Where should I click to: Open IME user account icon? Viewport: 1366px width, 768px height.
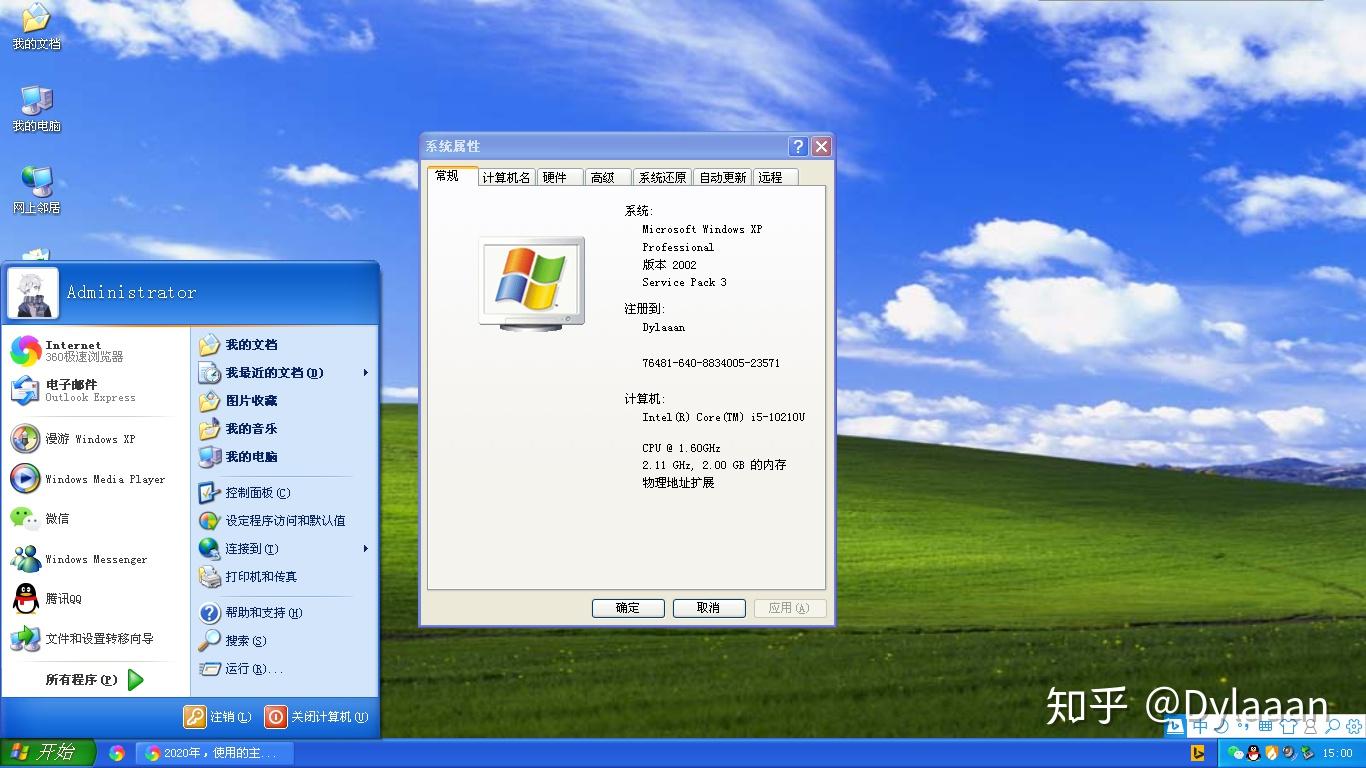click(1310, 727)
